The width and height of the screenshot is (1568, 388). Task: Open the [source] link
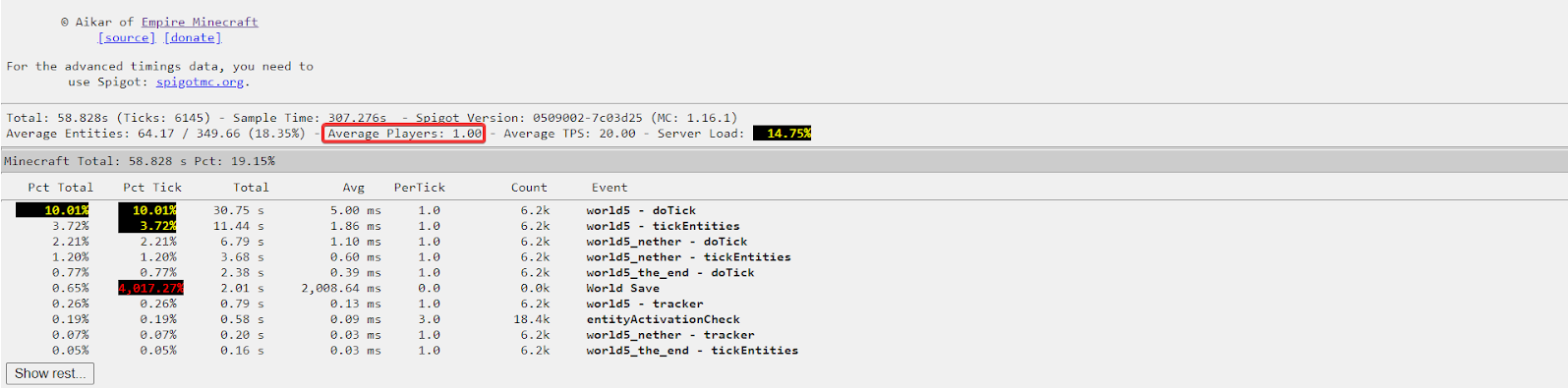point(127,37)
